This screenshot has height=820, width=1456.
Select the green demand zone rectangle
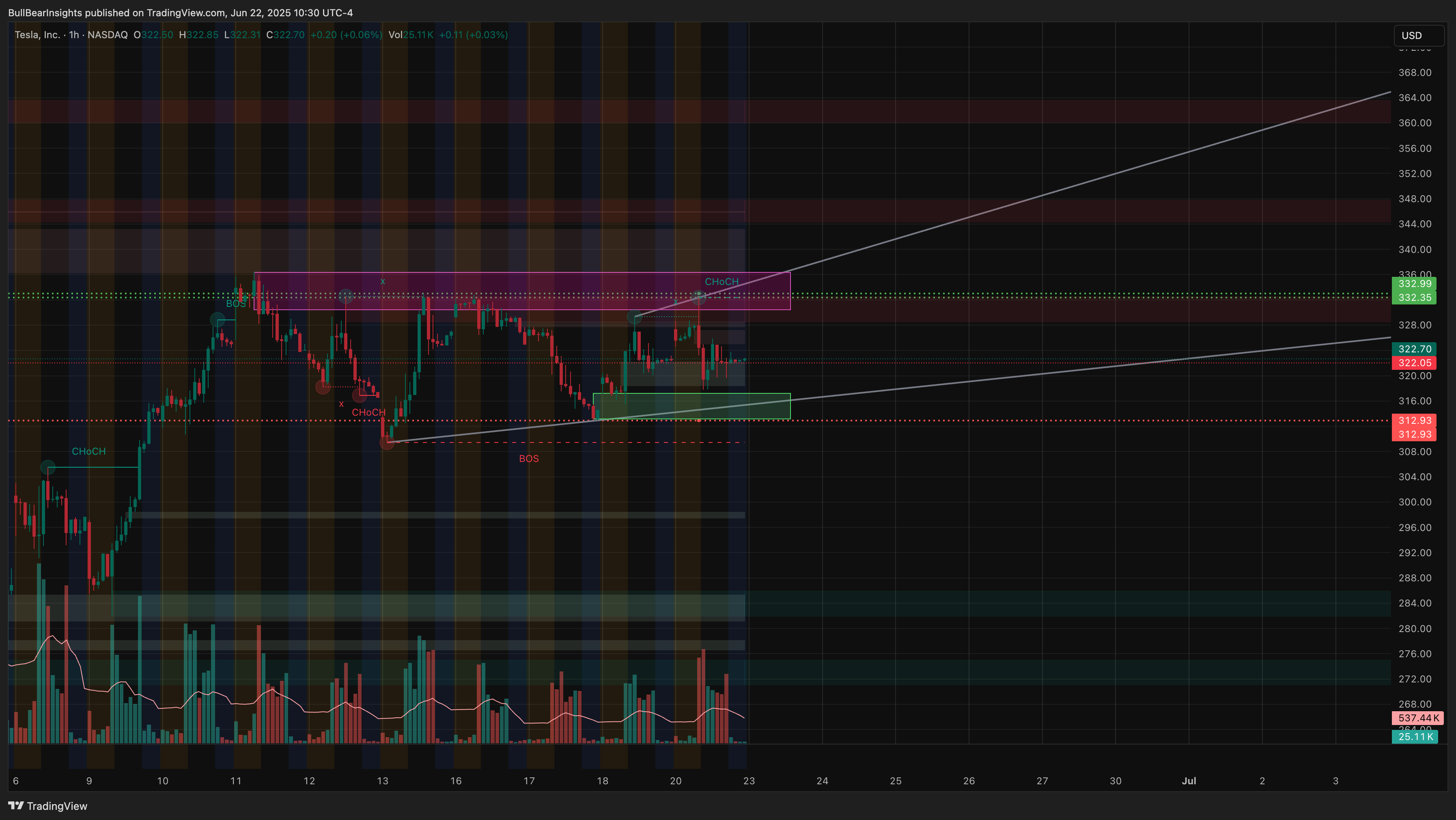[x=692, y=406]
